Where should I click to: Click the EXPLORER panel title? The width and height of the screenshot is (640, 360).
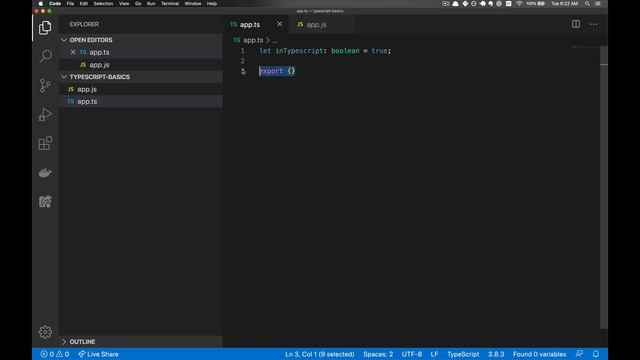pos(84,24)
